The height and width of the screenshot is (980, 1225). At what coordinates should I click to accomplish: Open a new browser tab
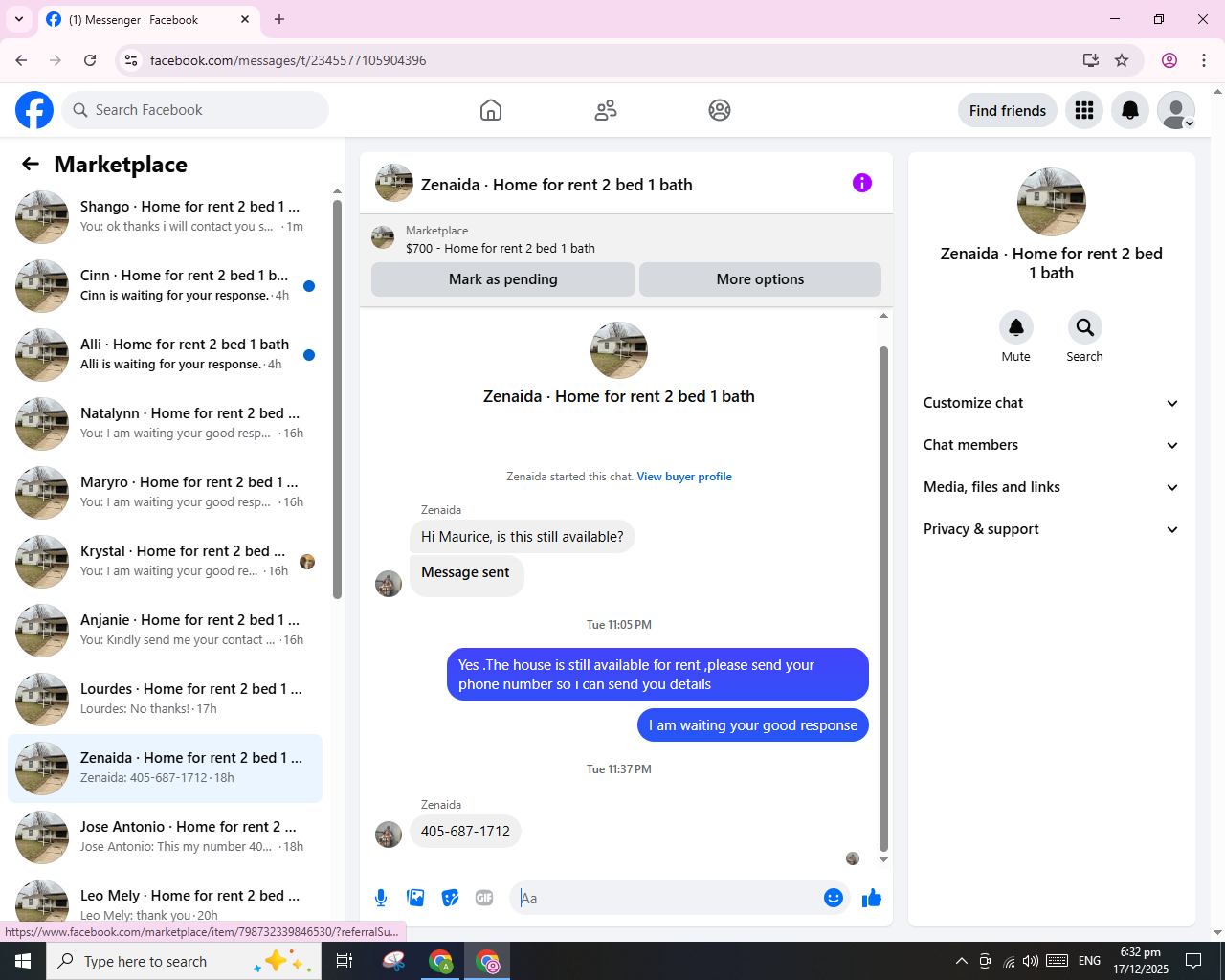[279, 19]
